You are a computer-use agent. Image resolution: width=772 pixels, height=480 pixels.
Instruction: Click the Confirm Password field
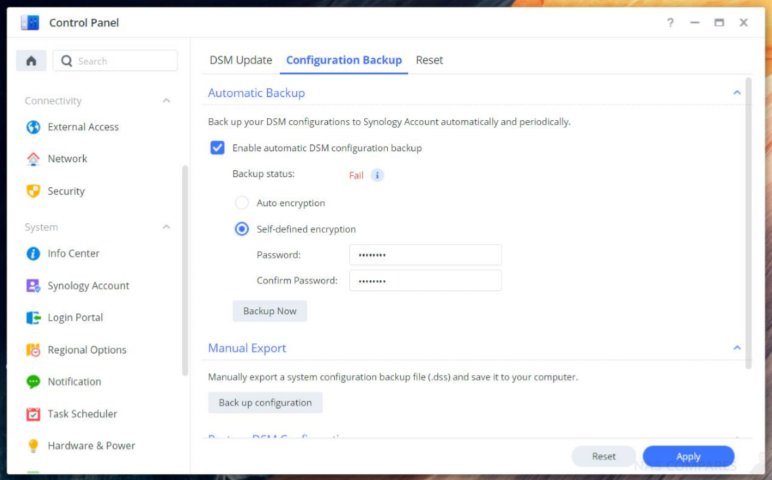[425, 281]
